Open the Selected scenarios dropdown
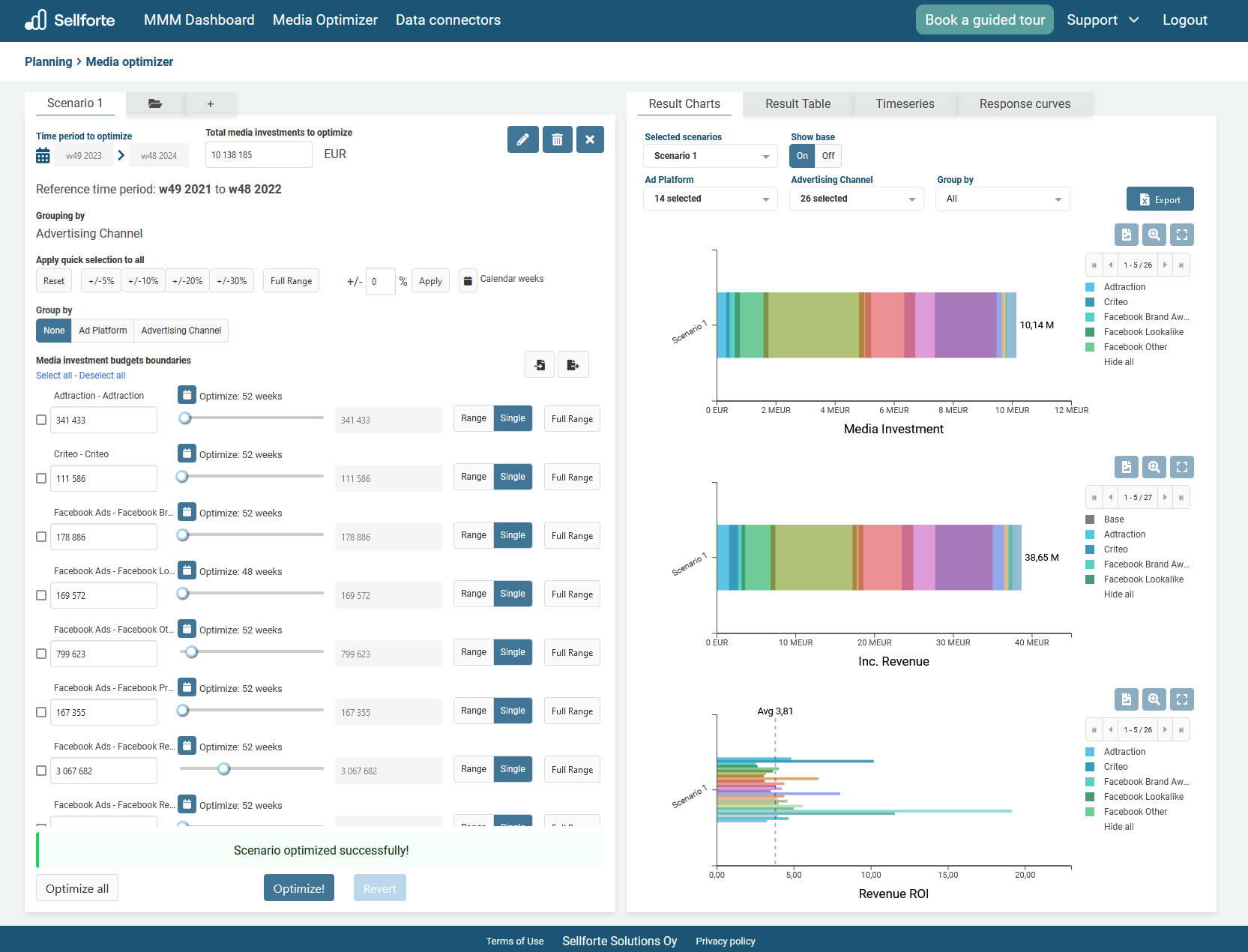This screenshot has height=952, width=1248. (710, 156)
